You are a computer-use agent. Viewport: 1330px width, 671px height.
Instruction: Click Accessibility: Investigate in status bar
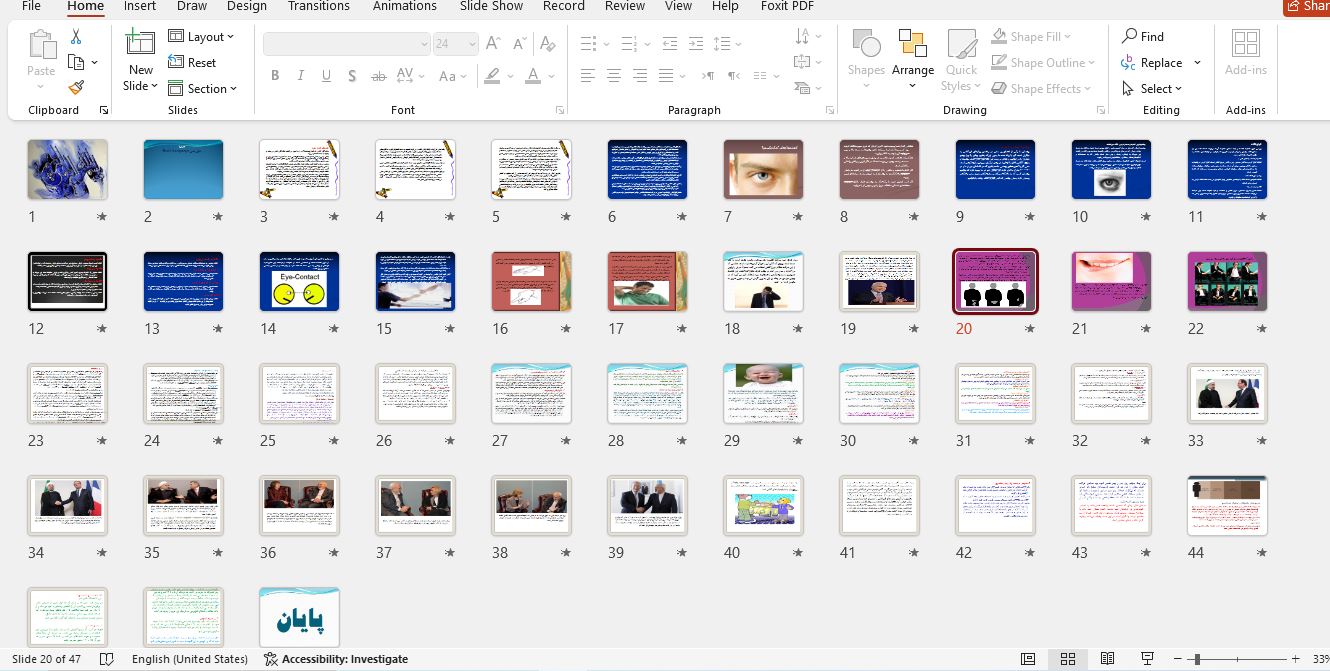(x=336, y=659)
